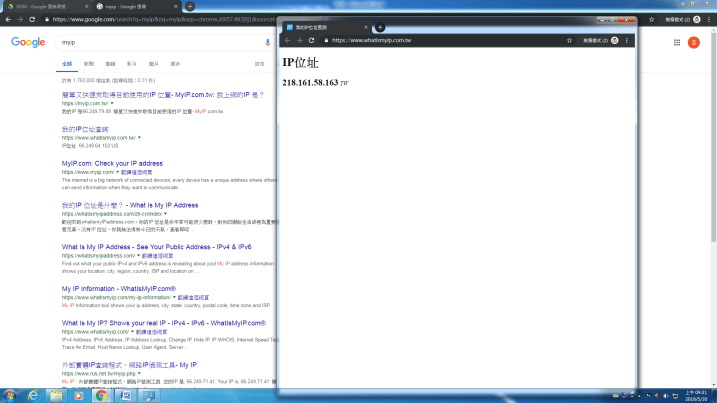Click the Google voice search microphone icon
Image resolution: width=717 pixels, height=403 pixels.
coord(268,43)
